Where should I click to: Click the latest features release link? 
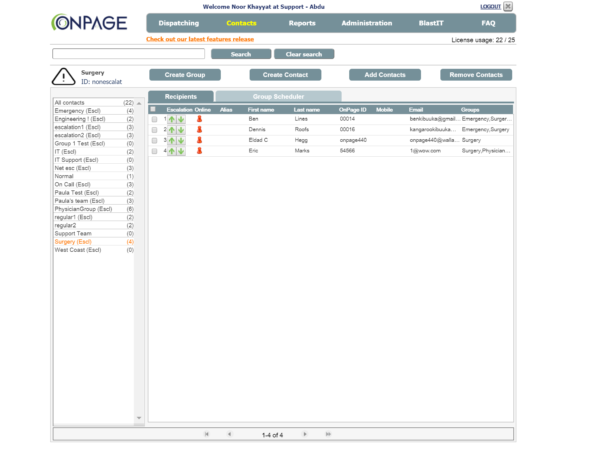(x=200, y=40)
